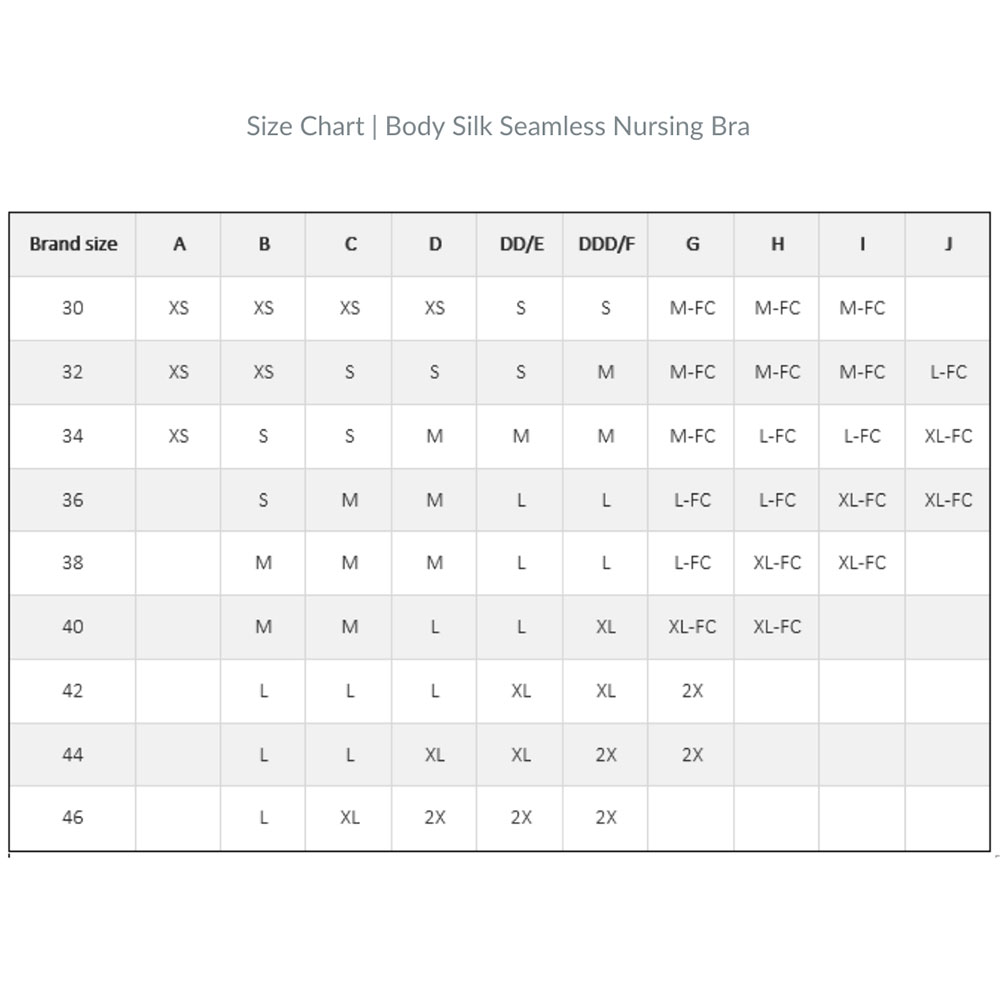This screenshot has height=1000, width=1000.
Task: Click the 2X cell in row 42
Action: [x=692, y=691]
